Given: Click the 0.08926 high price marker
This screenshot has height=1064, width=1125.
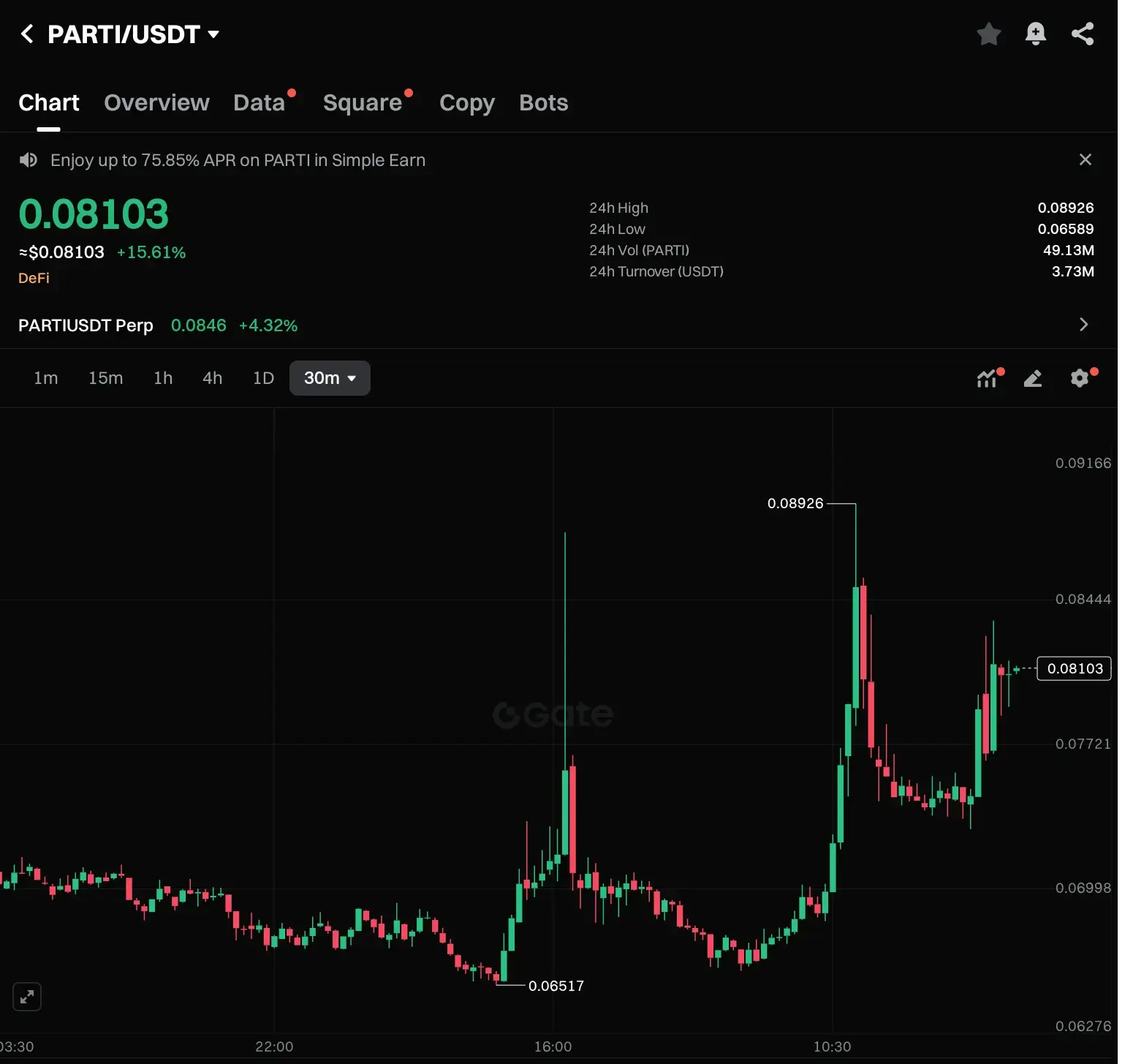Looking at the screenshot, I should pos(795,503).
